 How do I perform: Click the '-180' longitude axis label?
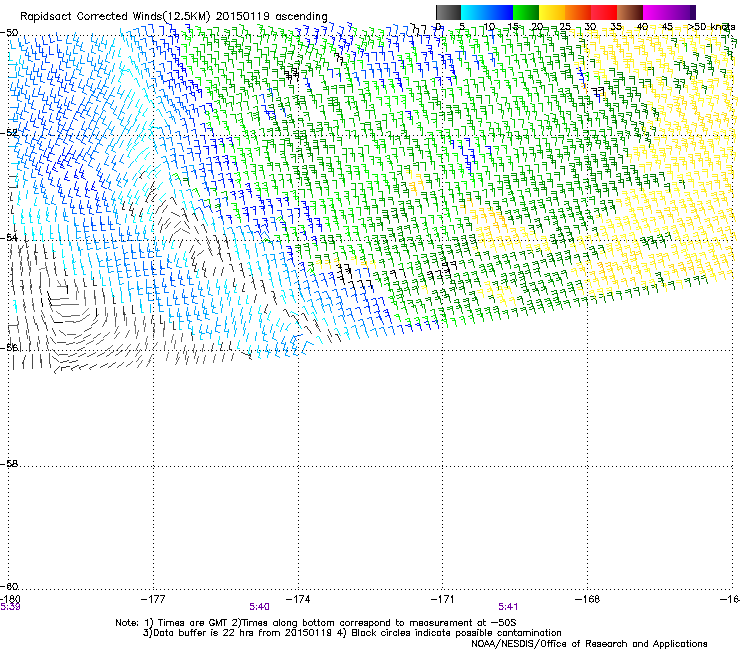(x=10, y=599)
